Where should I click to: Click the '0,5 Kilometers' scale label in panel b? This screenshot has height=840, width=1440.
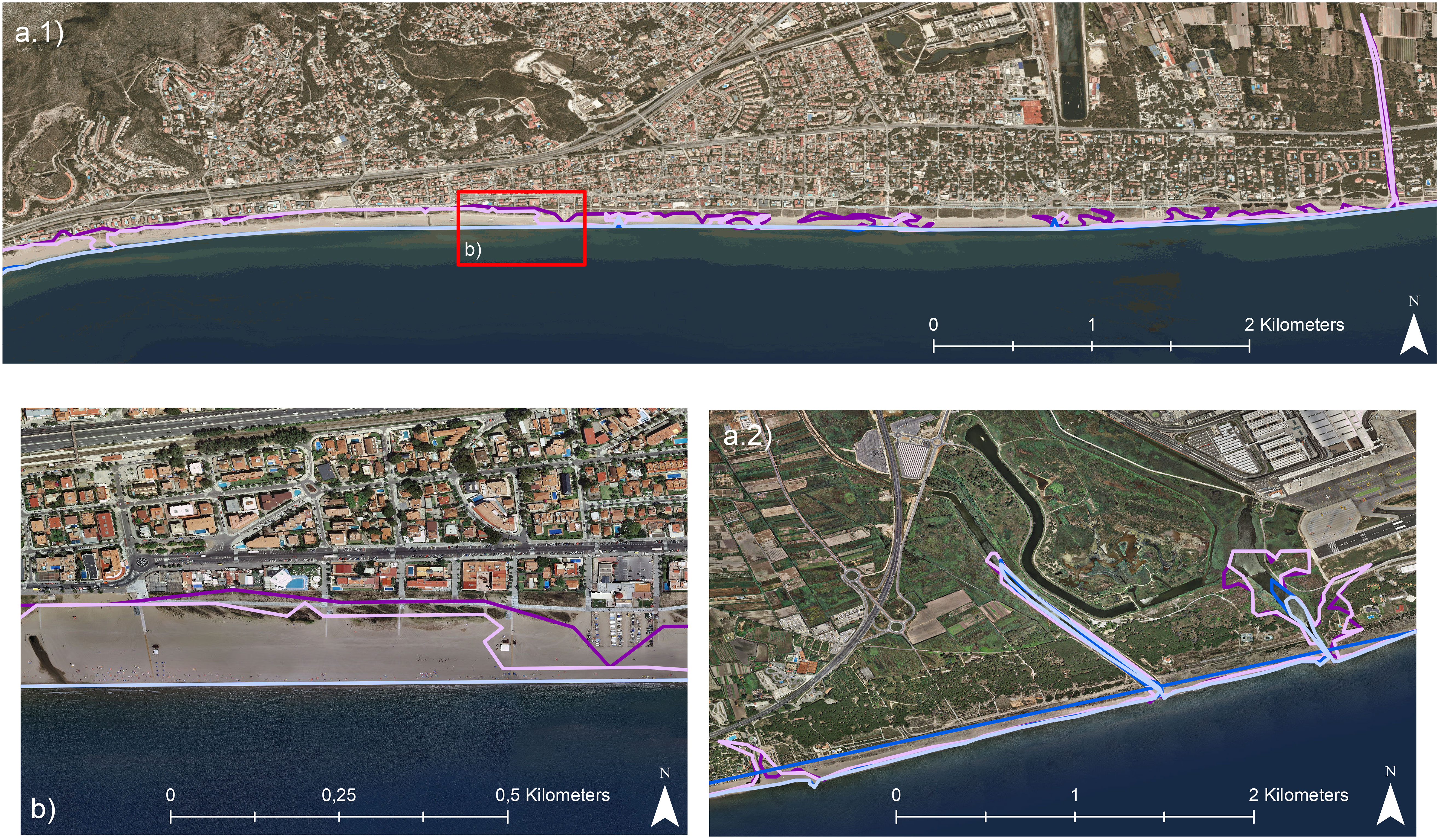tap(553, 795)
